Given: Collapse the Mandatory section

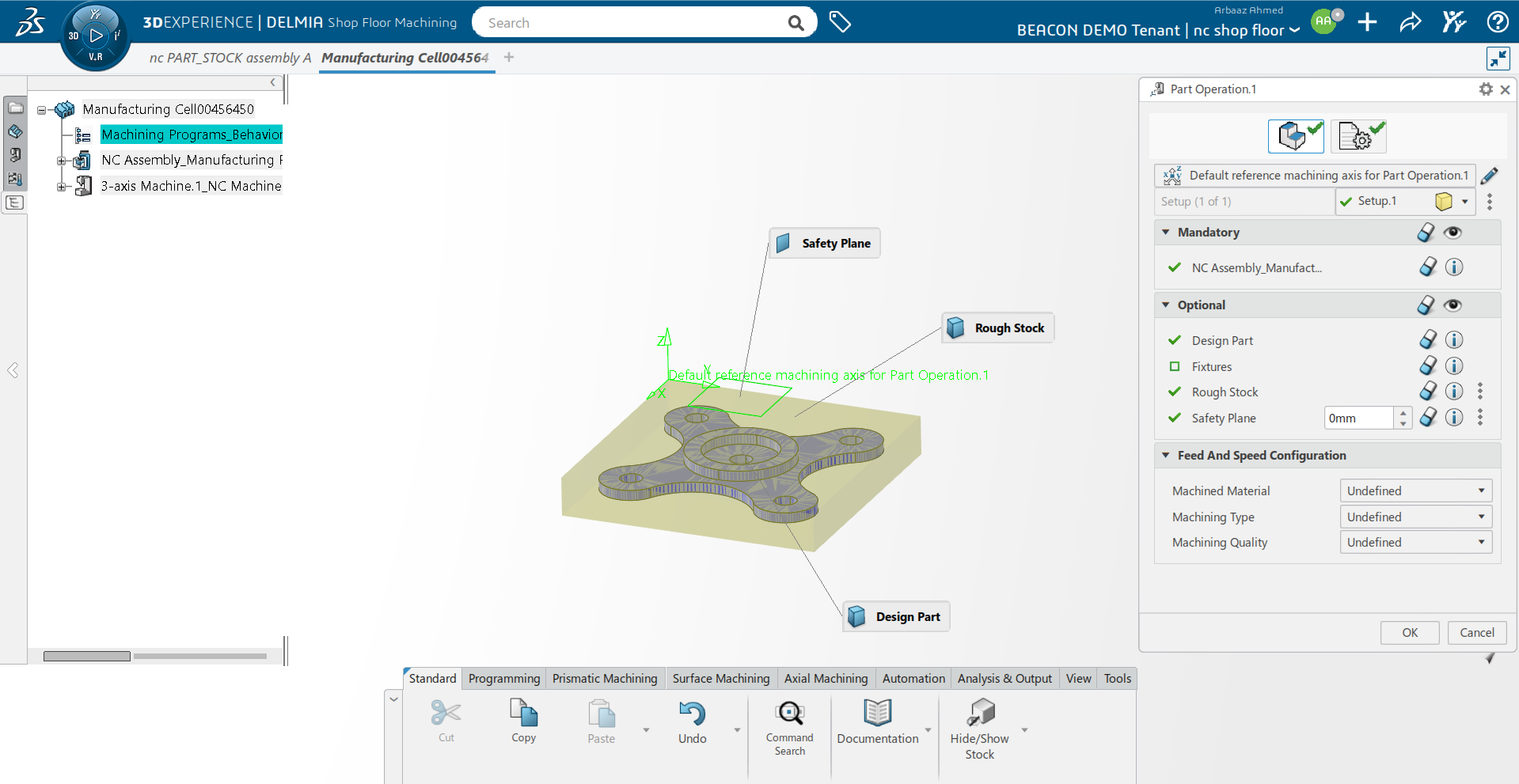Looking at the screenshot, I should [x=1165, y=232].
